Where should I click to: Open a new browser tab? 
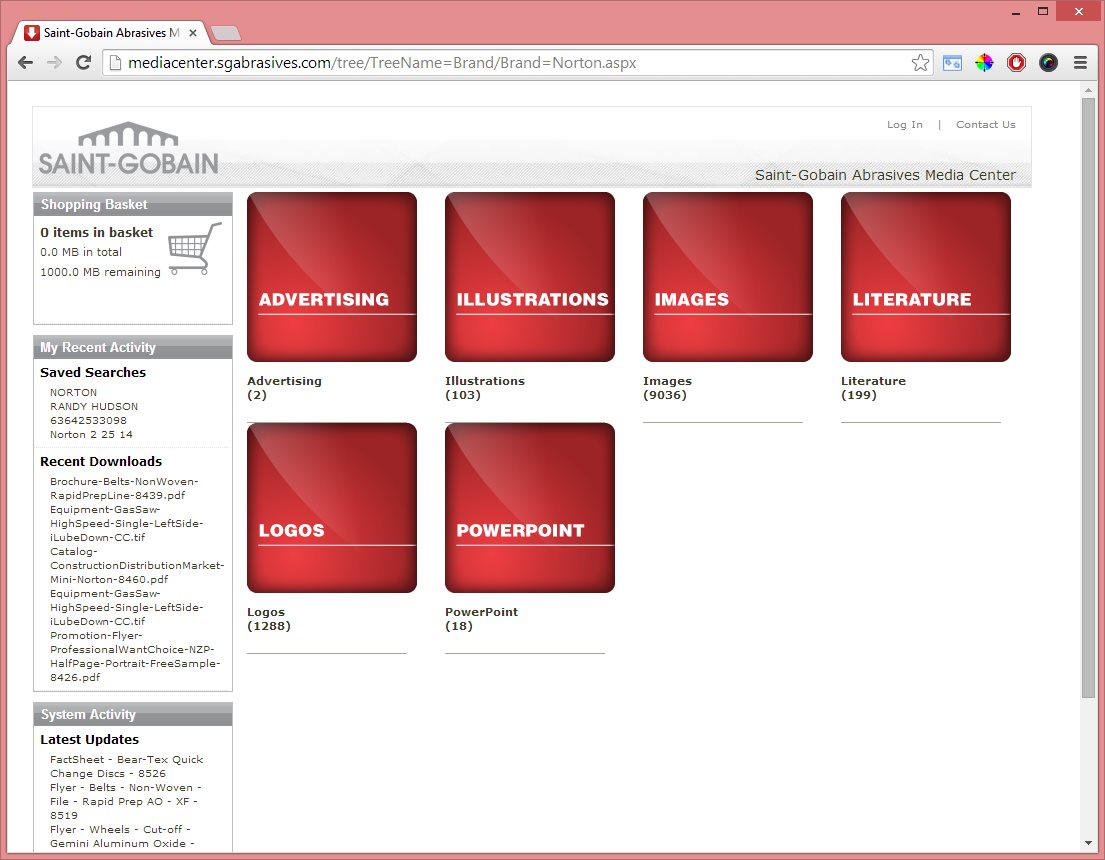[226, 33]
